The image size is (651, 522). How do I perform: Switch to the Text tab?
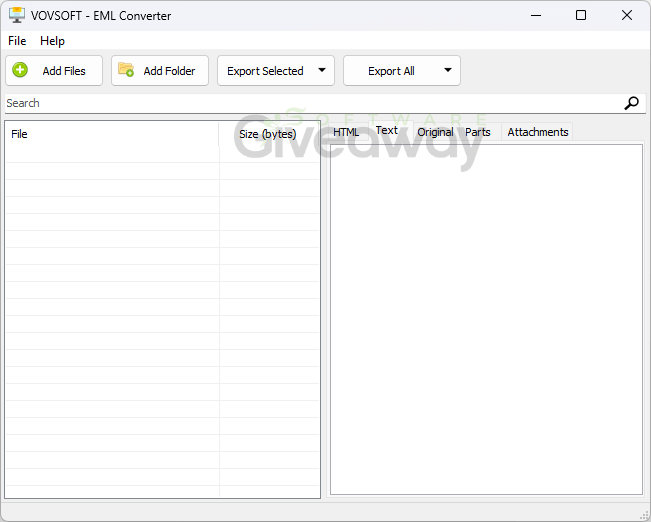(387, 130)
